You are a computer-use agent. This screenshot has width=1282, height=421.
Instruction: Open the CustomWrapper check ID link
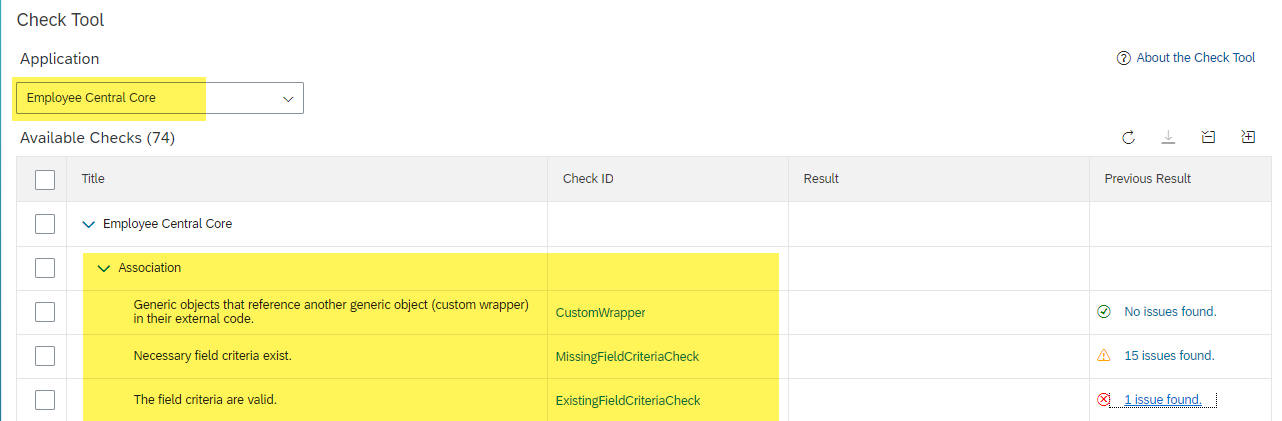[600, 312]
